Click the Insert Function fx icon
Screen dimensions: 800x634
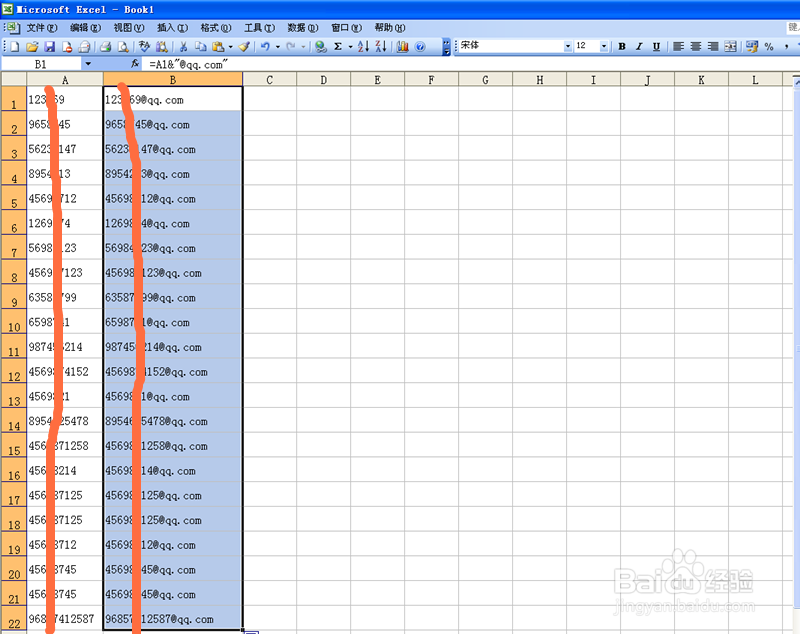click(x=135, y=63)
